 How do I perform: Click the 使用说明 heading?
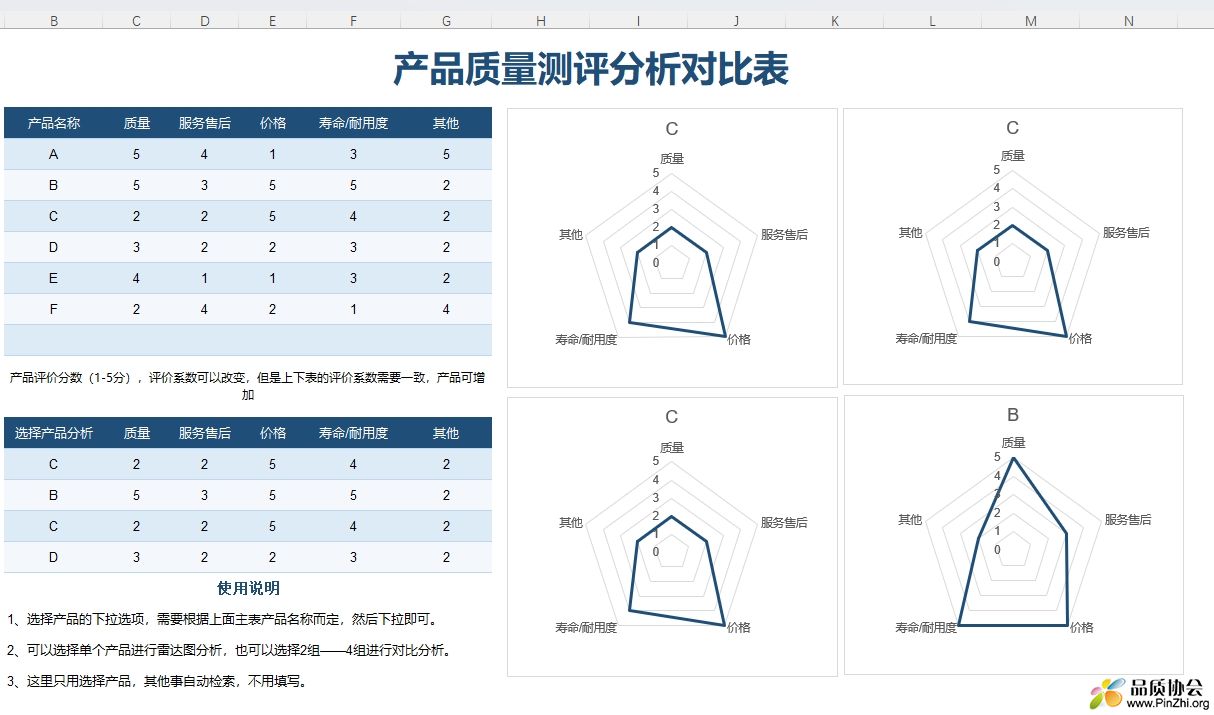point(248,588)
